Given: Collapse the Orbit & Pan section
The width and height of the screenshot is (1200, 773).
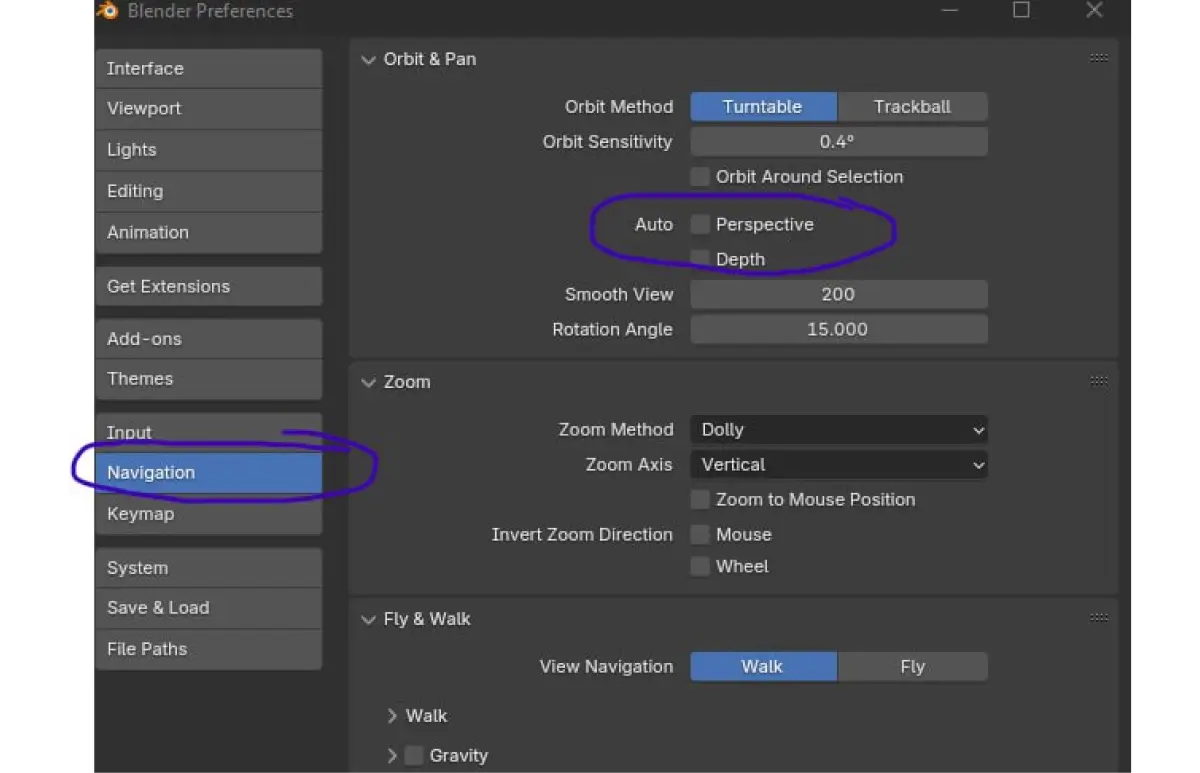Looking at the screenshot, I should coord(369,60).
